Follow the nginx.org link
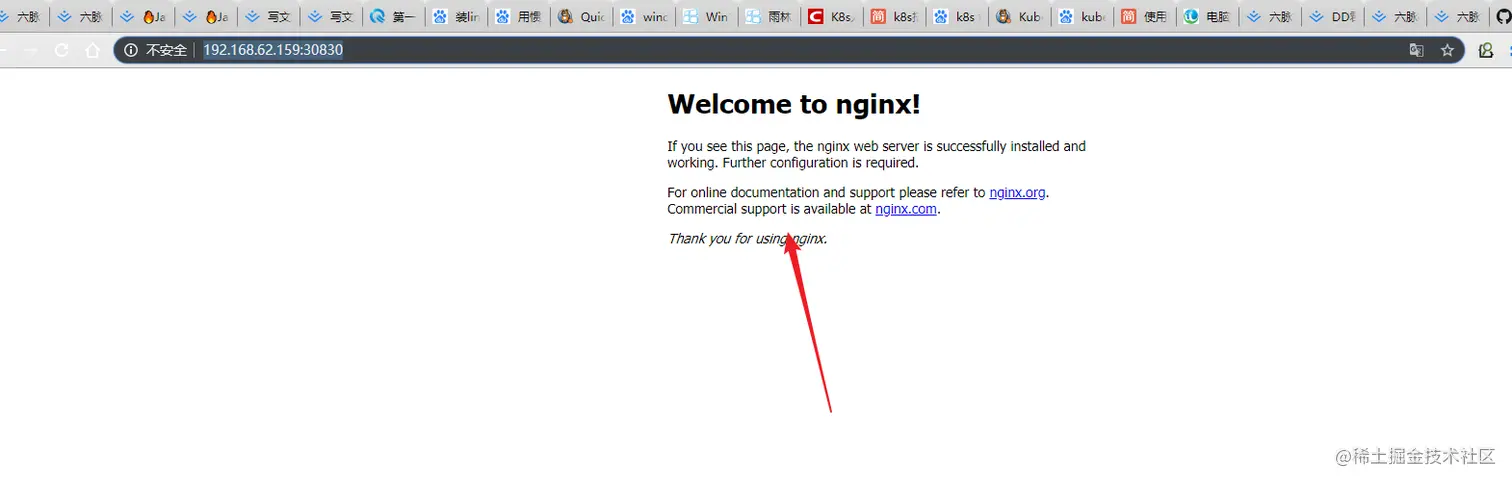The width and height of the screenshot is (1512, 483). point(1017,192)
